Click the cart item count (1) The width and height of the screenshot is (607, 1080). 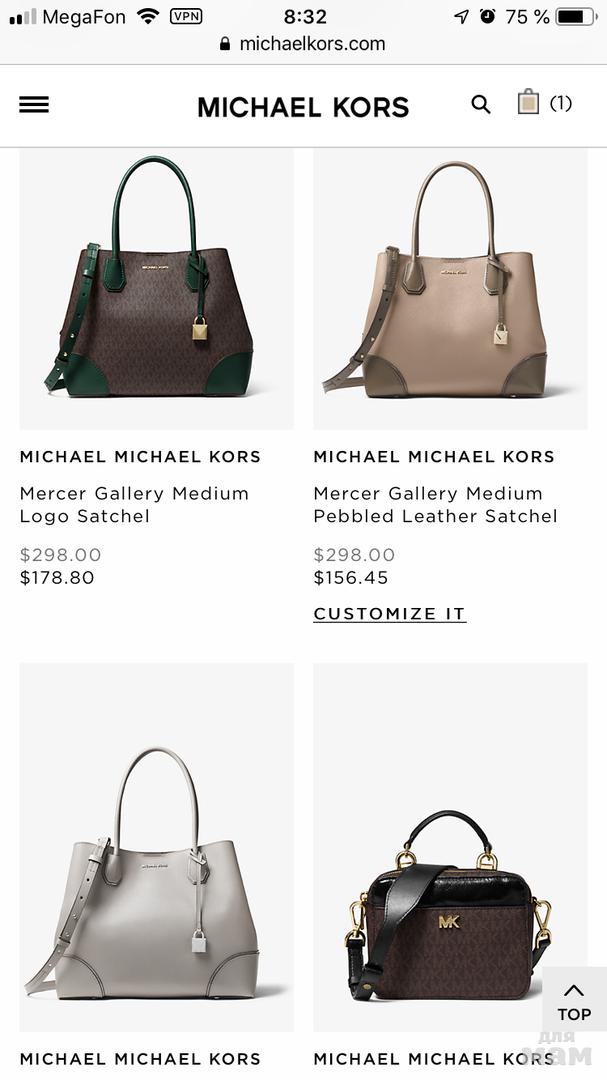[x=561, y=103]
